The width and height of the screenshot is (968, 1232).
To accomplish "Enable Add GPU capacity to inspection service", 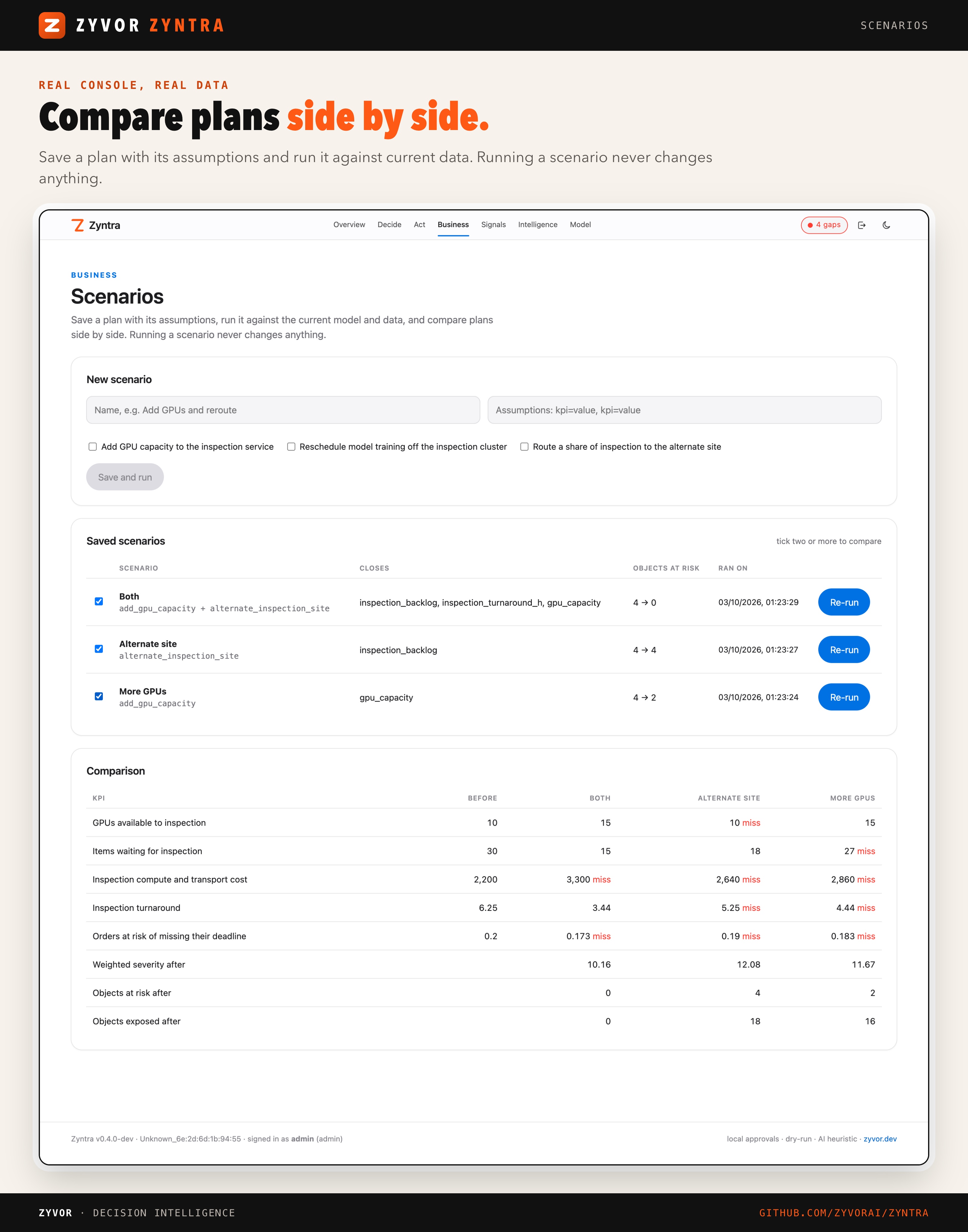I will [x=92, y=446].
